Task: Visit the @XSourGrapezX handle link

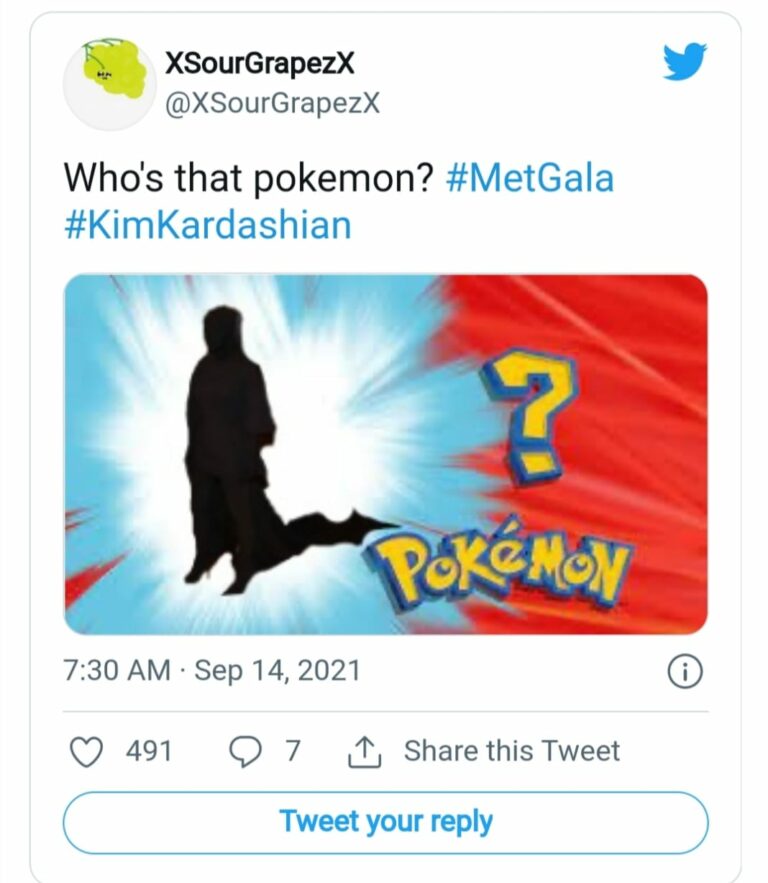Action: click(x=272, y=103)
